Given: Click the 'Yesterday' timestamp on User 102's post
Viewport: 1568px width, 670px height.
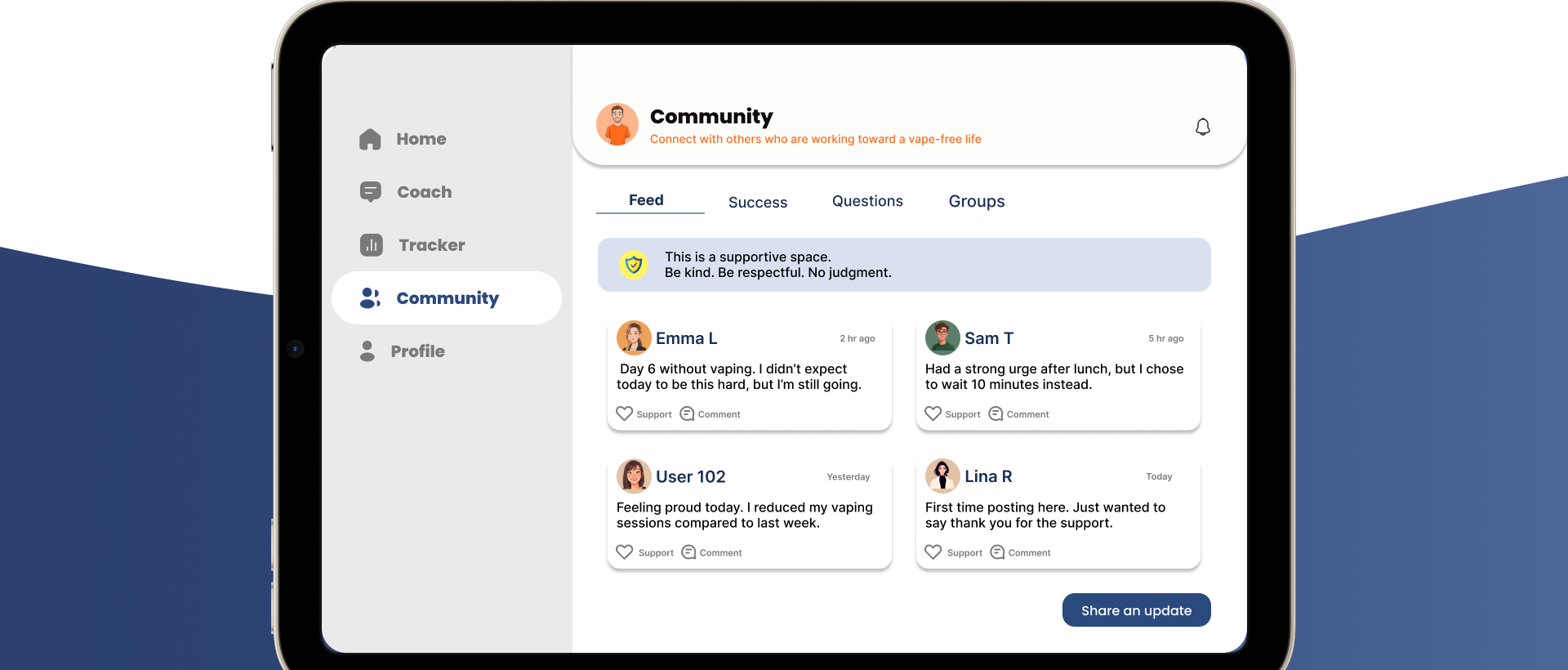Looking at the screenshot, I should pyautogui.click(x=849, y=477).
